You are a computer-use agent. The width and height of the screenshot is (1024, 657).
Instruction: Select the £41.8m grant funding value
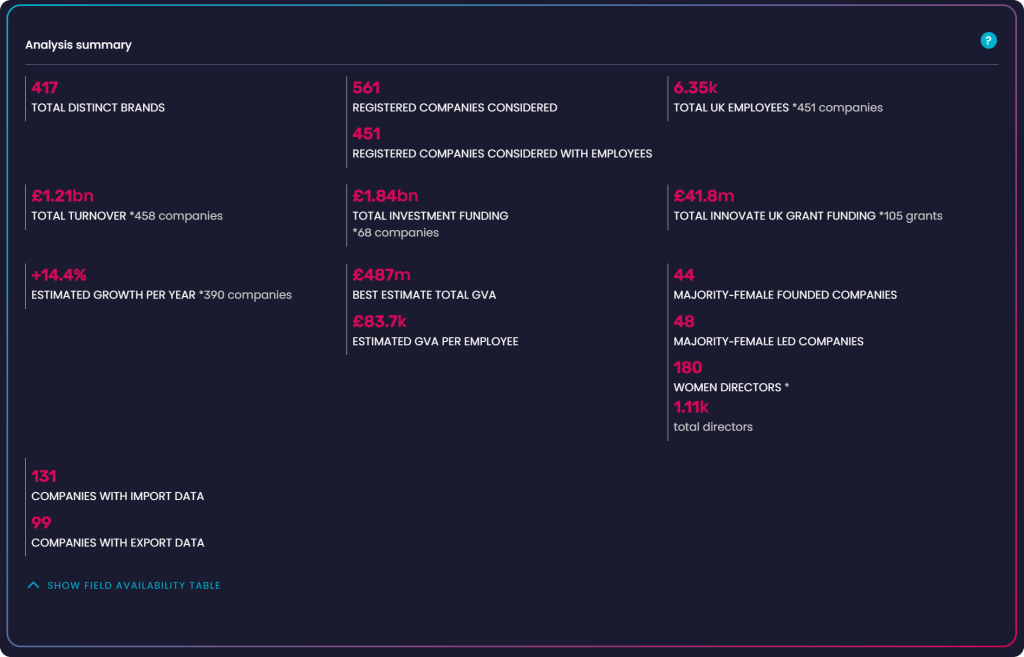point(703,196)
